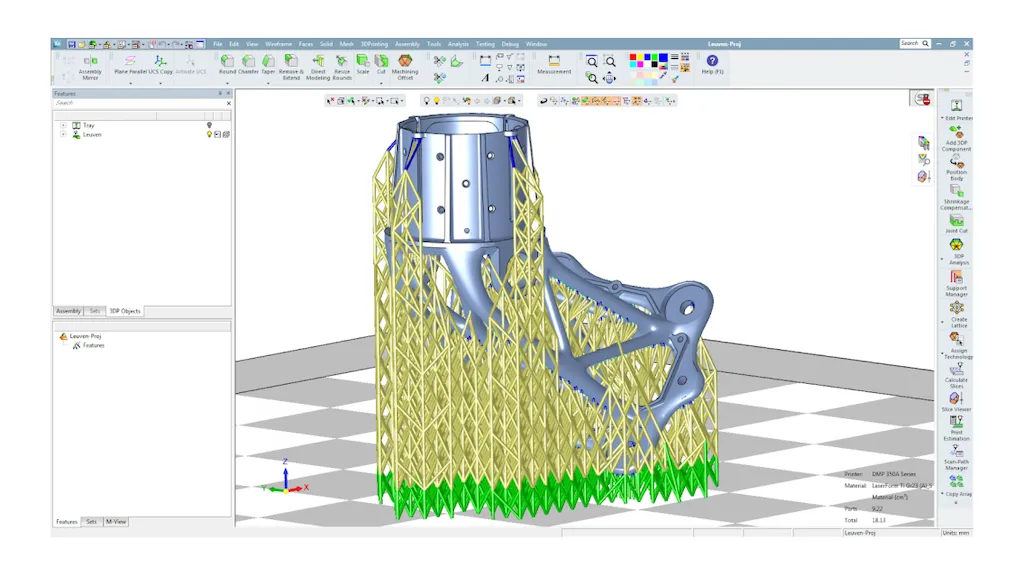Open the Mesh menu
1024x576 pixels.
click(x=347, y=44)
